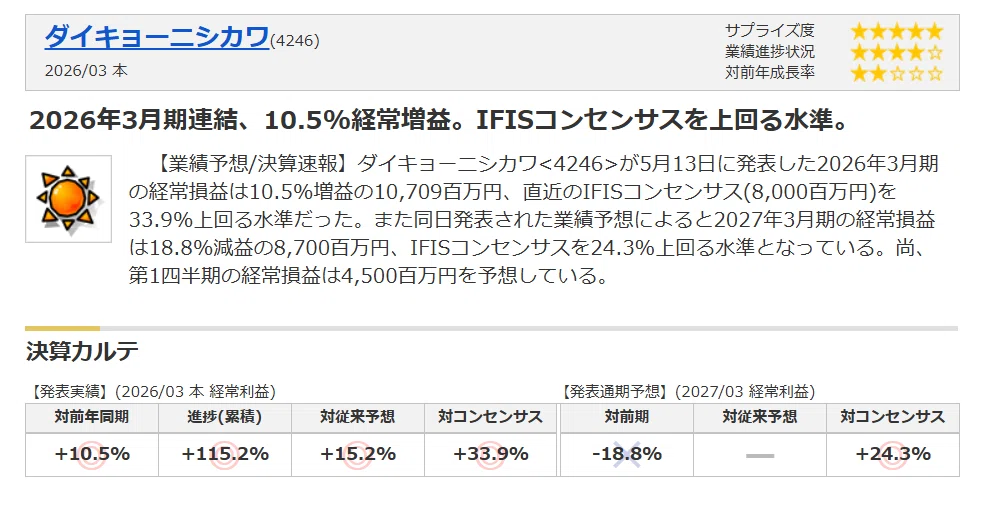Click the gray dash in 対従来予想 forecast cell
Viewport: 982px width, 509px height.
tap(760, 456)
